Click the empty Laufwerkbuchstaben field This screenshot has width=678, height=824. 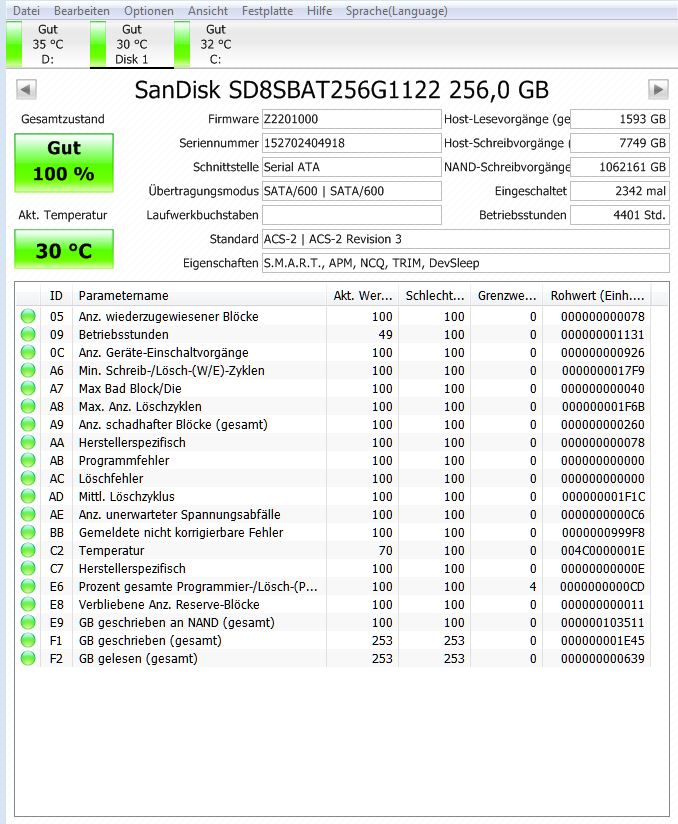(352, 215)
